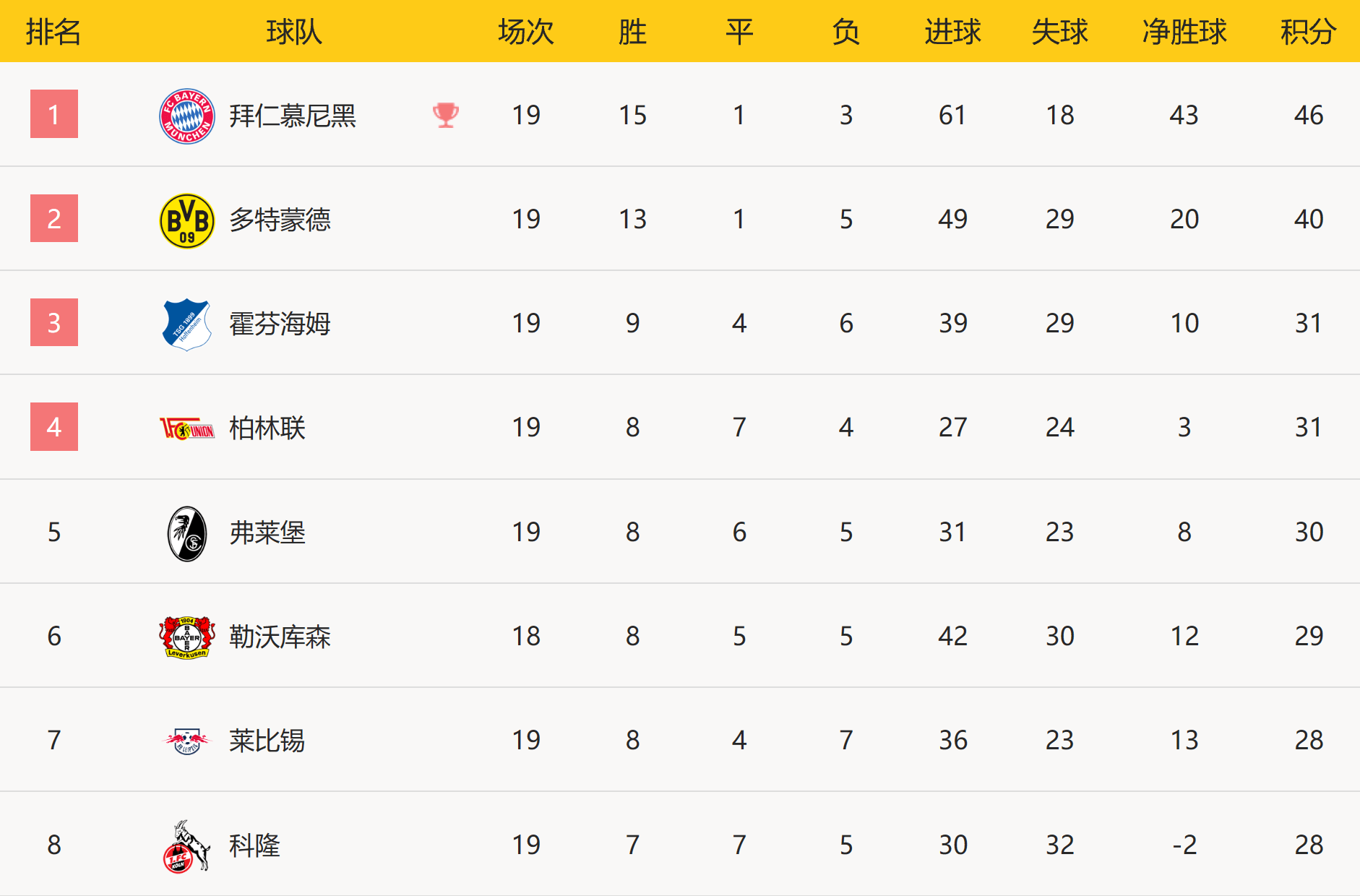This screenshot has height=896, width=1360.
Task: Click the Bayer Leverkusen logo
Action: (x=186, y=637)
